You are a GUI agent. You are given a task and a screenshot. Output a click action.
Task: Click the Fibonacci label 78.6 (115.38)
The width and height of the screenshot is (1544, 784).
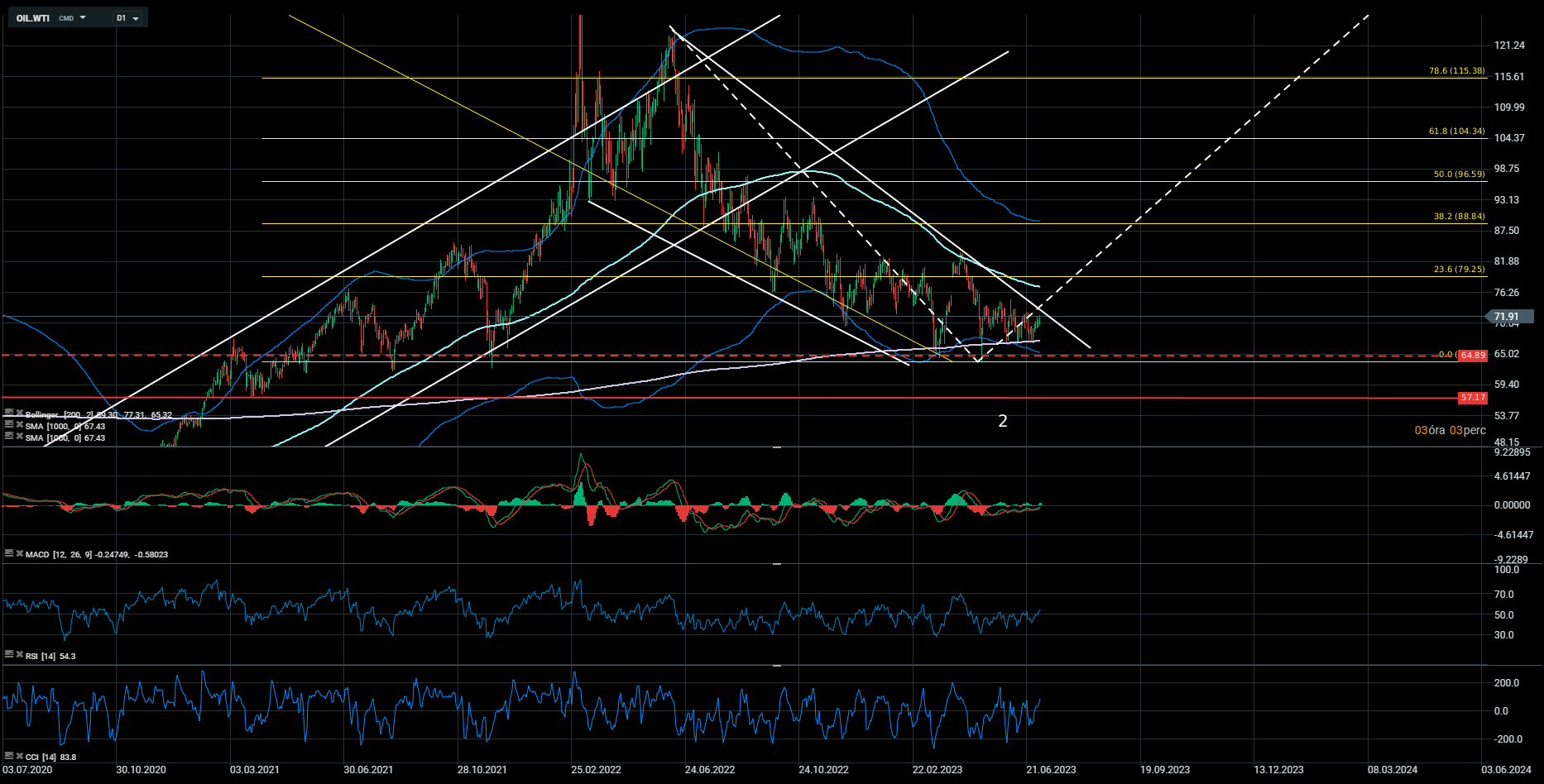1457,71
